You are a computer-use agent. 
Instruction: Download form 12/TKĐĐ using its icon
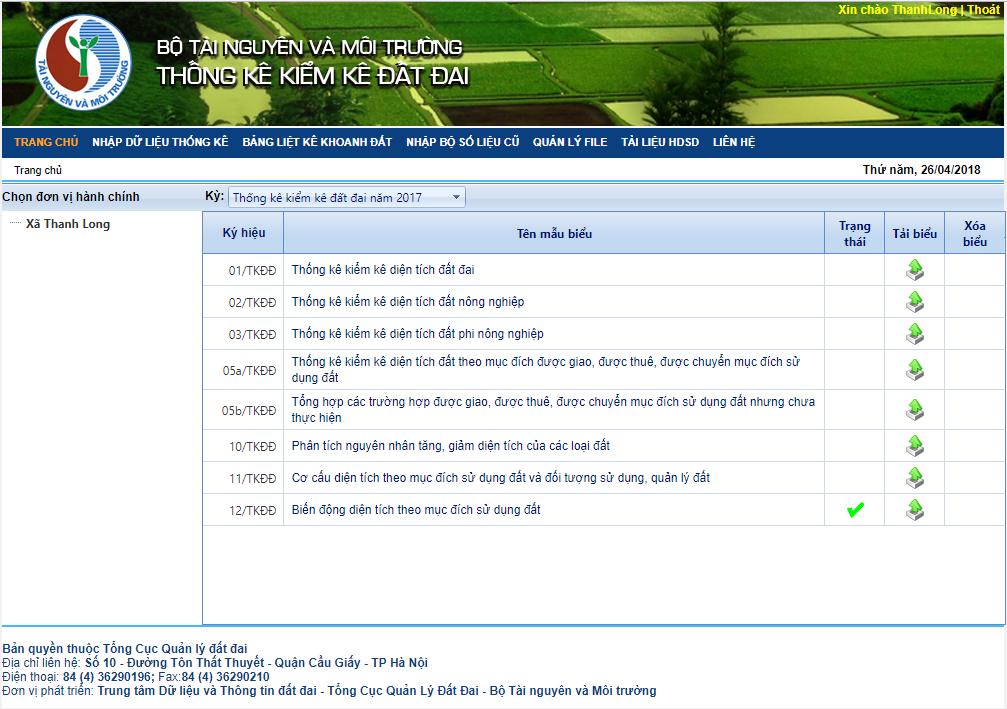click(x=914, y=510)
